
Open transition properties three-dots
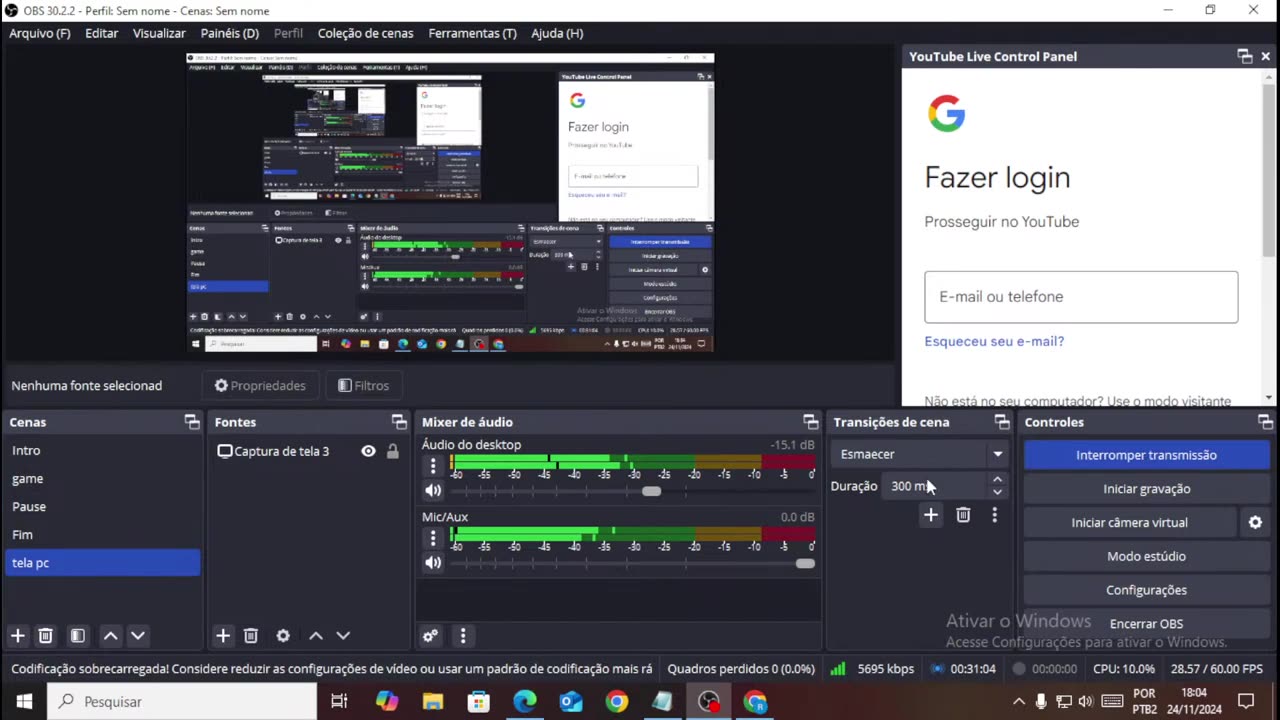pos(994,515)
